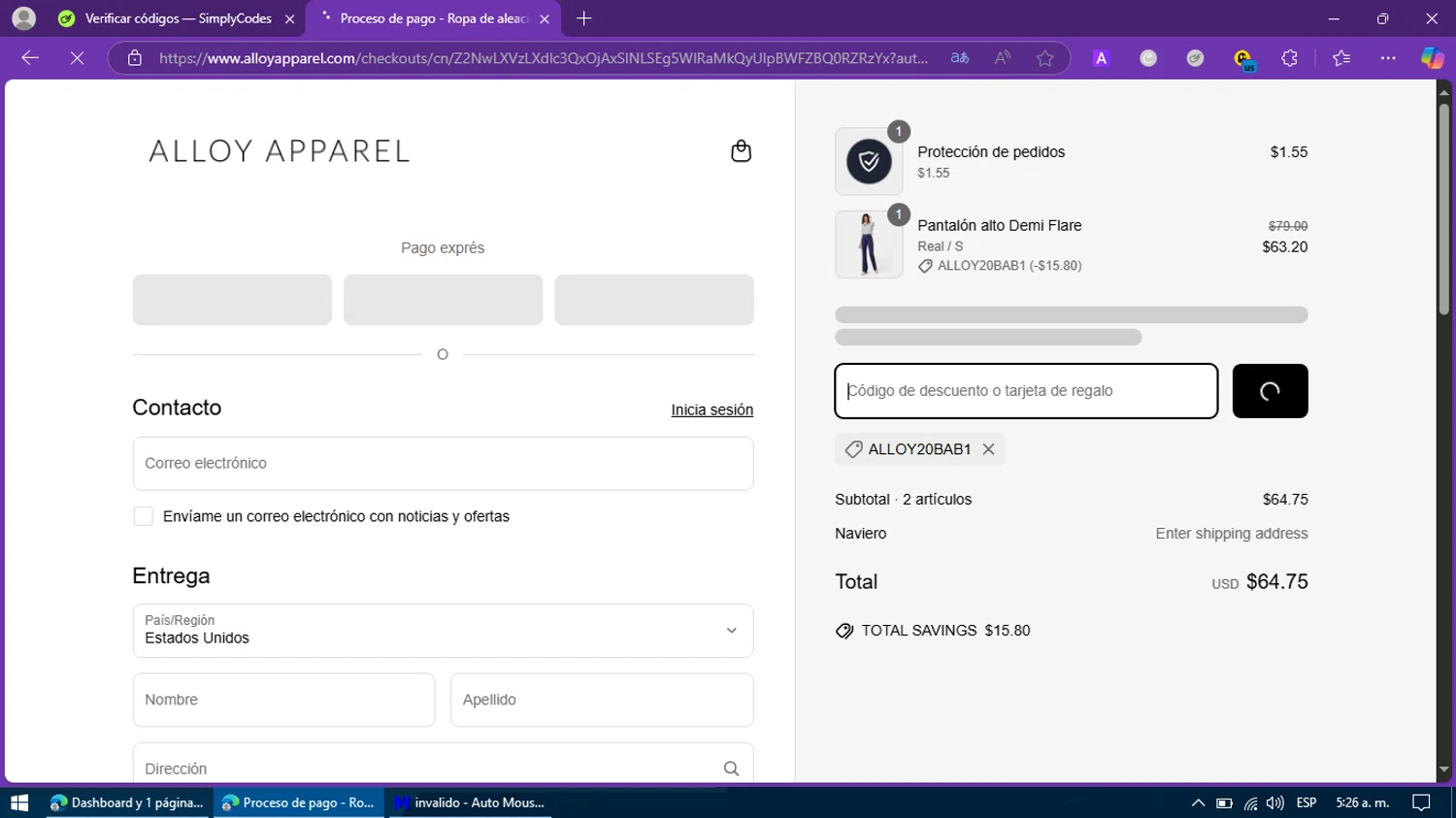Click the browser back arrow

[30, 58]
